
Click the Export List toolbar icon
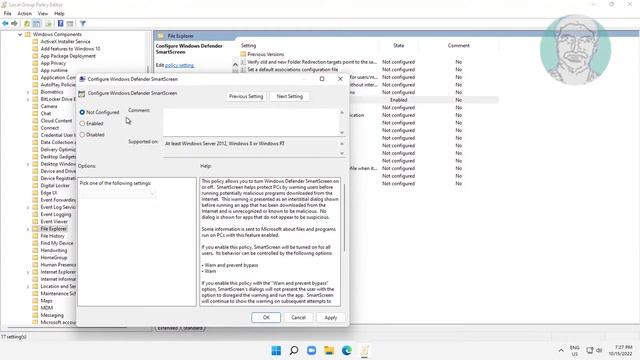click(x=48, y=24)
